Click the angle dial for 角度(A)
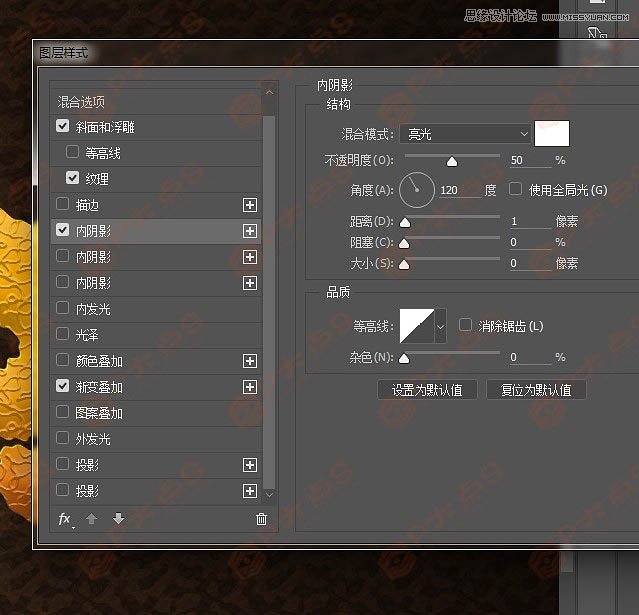The image size is (639, 615). (416, 190)
